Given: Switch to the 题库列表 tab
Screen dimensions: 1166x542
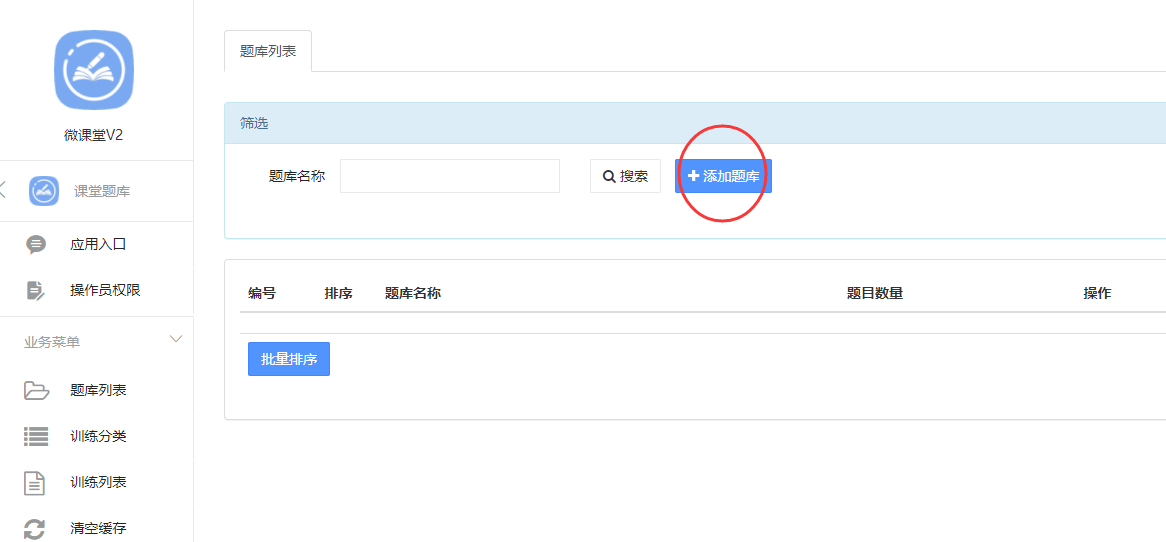Looking at the screenshot, I should click(x=268, y=51).
